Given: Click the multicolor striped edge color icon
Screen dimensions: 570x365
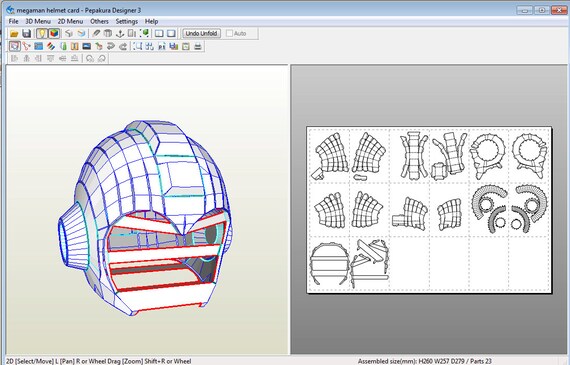Looking at the screenshot, I should click(51, 46).
